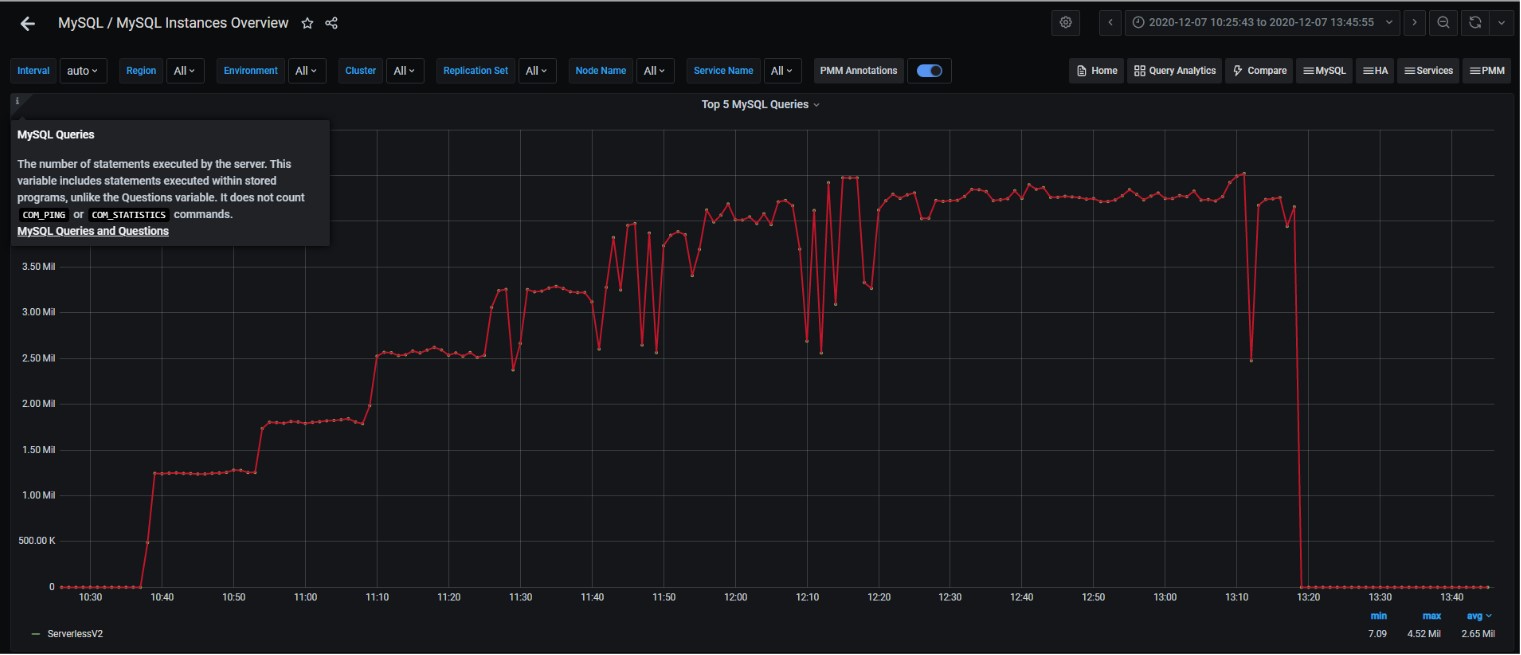Star the MySQL Instances Overview dashboard
The width and height of the screenshot is (1521, 655).
coord(307,23)
